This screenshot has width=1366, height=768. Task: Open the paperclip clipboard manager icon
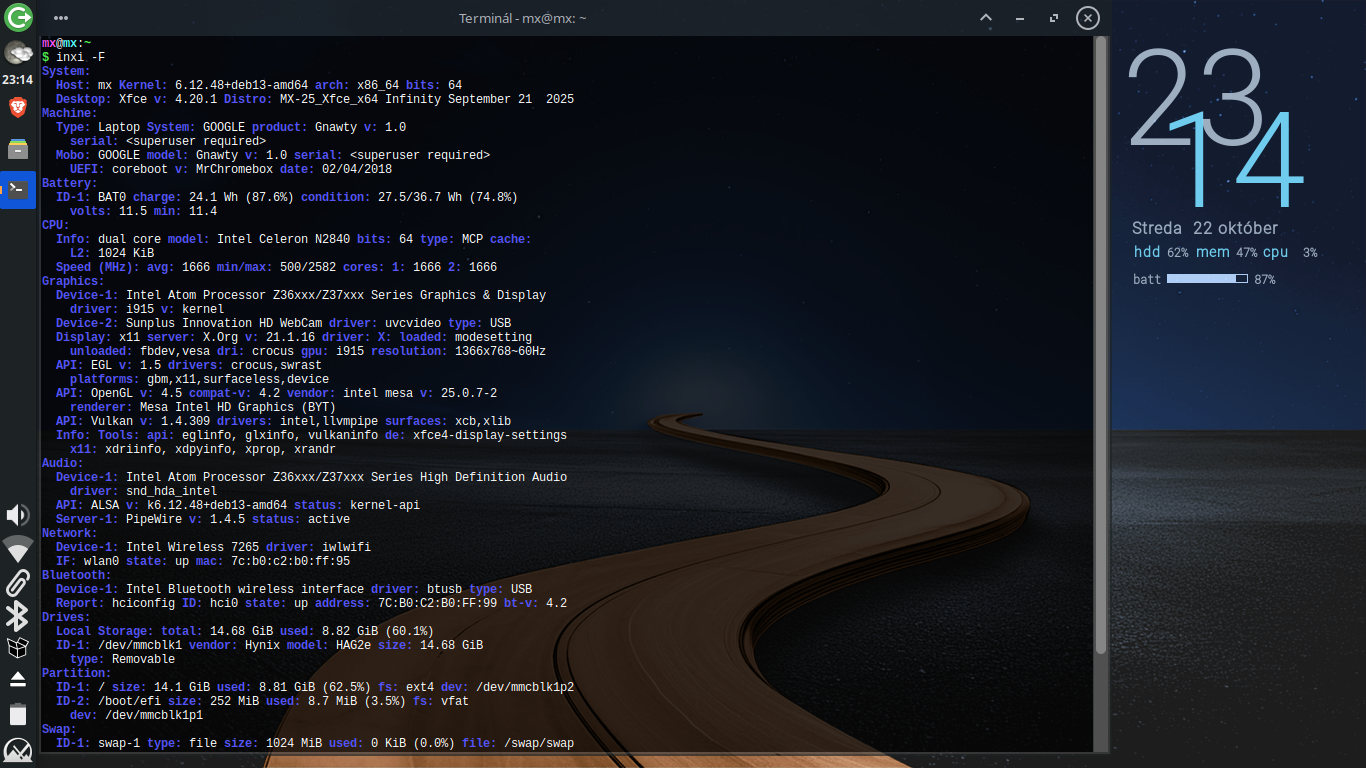pos(18,583)
